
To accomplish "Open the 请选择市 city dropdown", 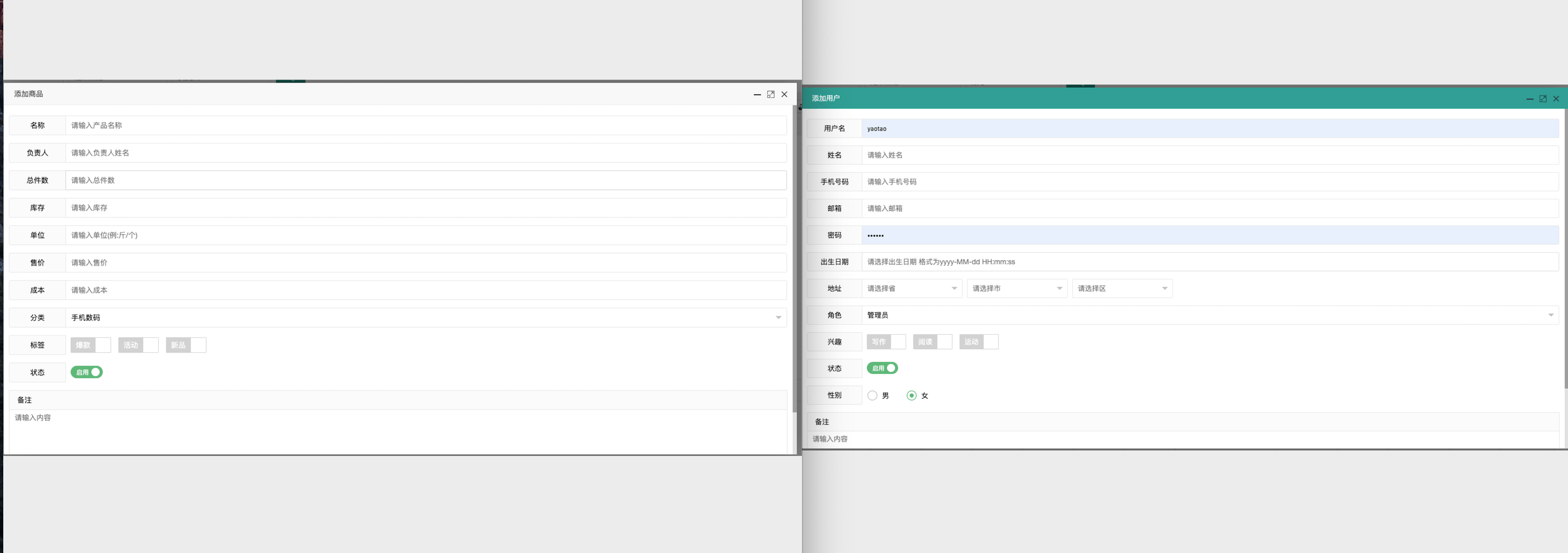I will [x=1017, y=288].
